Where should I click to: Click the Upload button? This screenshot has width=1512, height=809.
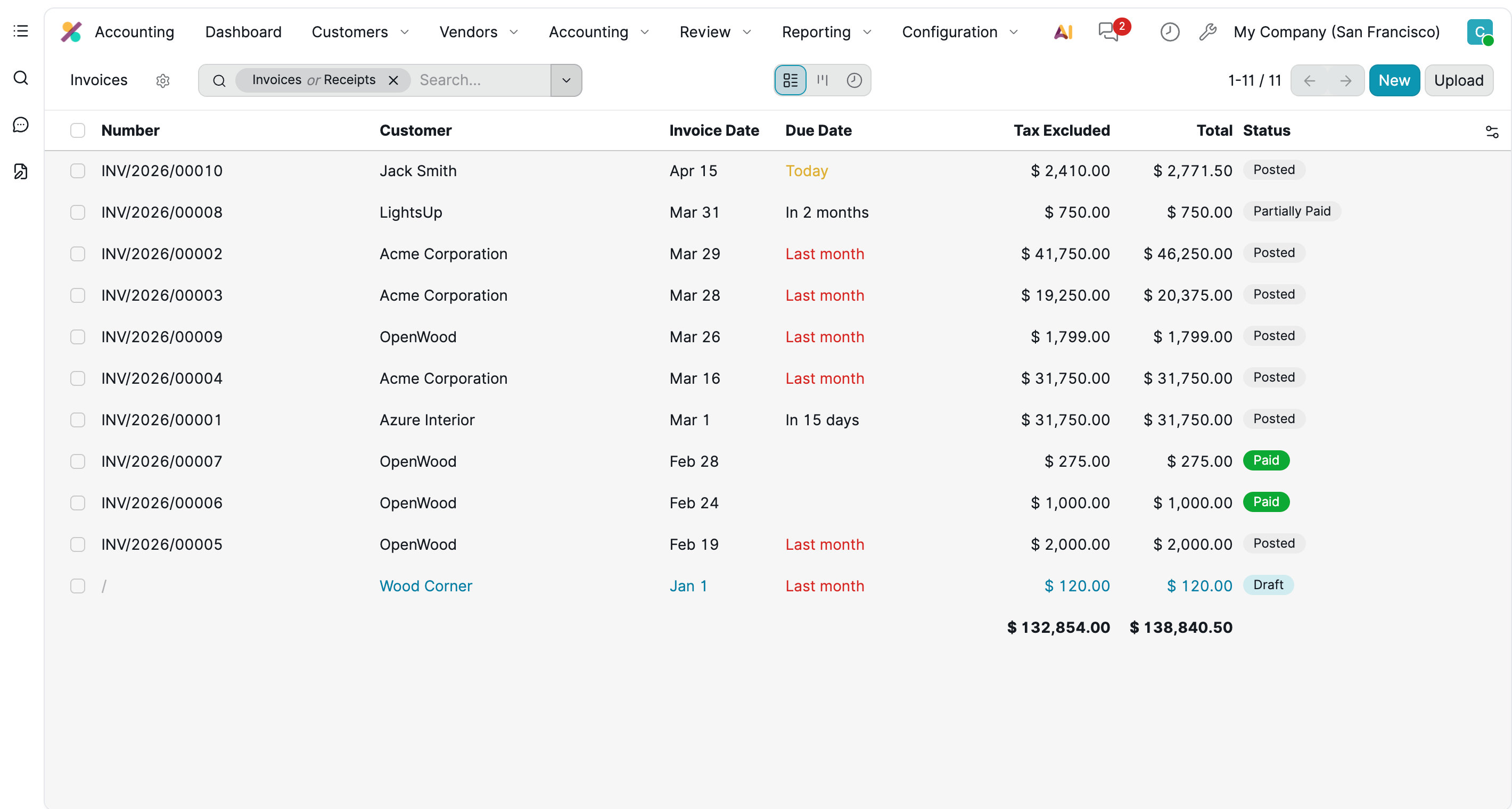click(1458, 80)
